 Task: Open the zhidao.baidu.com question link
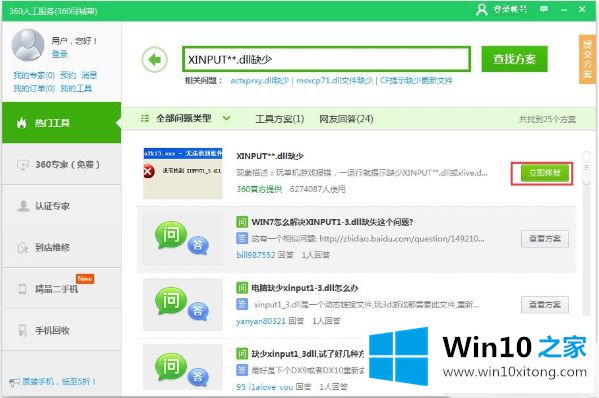[402, 239]
